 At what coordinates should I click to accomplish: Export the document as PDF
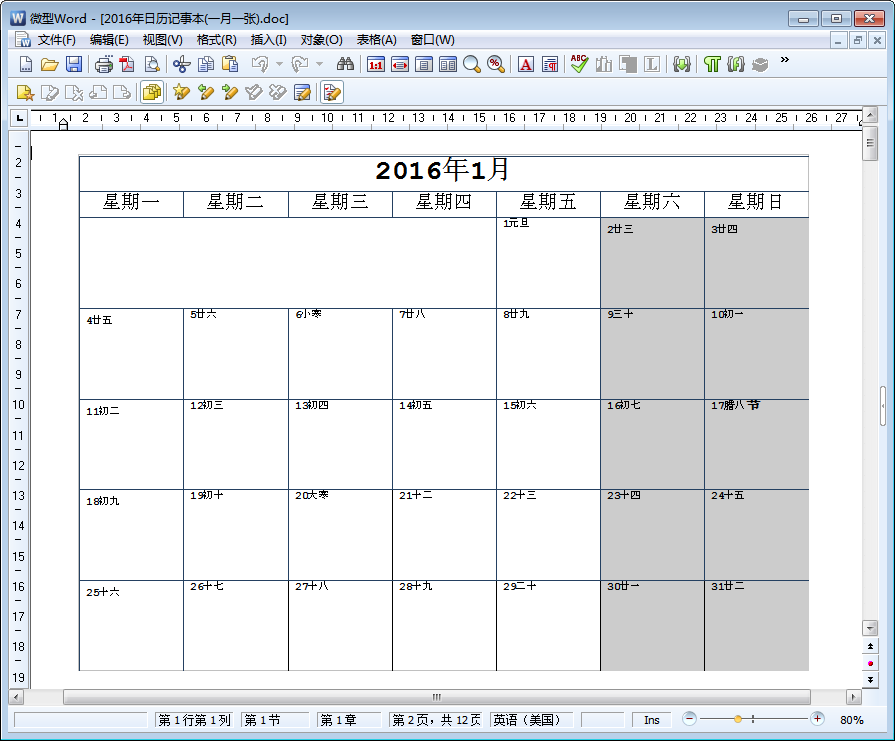point(127,64)
